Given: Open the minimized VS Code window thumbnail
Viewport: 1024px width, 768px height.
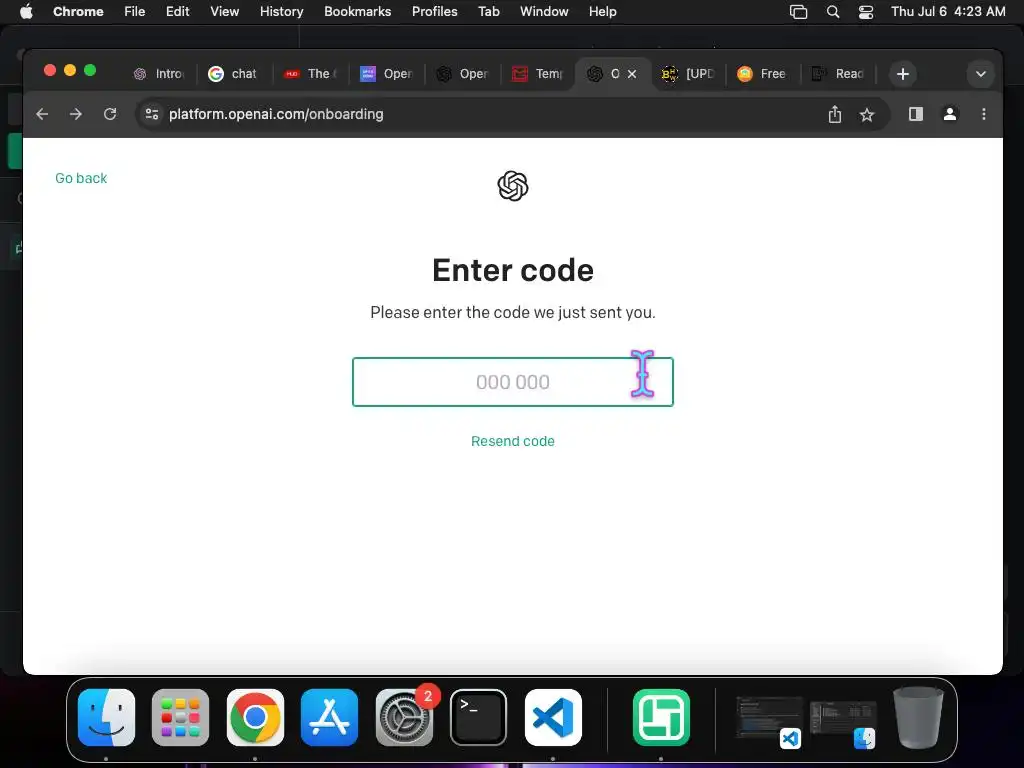Looking at the screenshot, I should pos(769,722).
